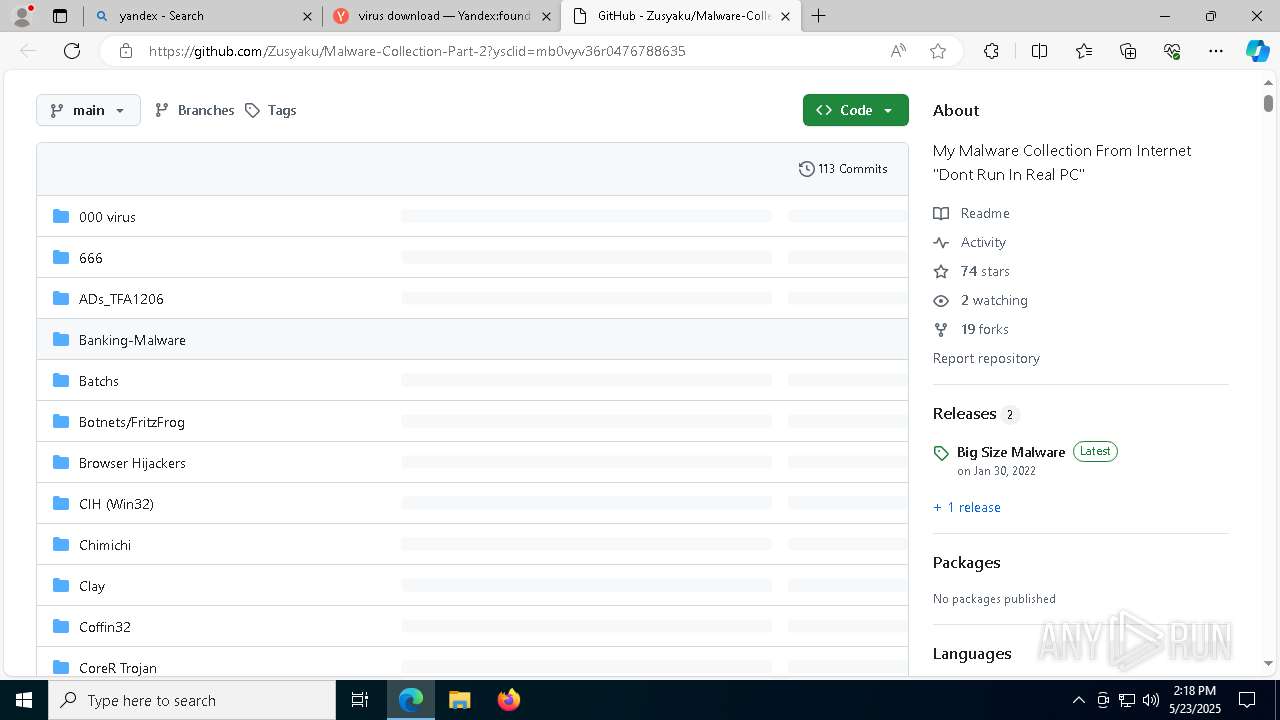Open the Favorites list icon
This screenshot has height=720, width=1280.
tap(1084, 51)
